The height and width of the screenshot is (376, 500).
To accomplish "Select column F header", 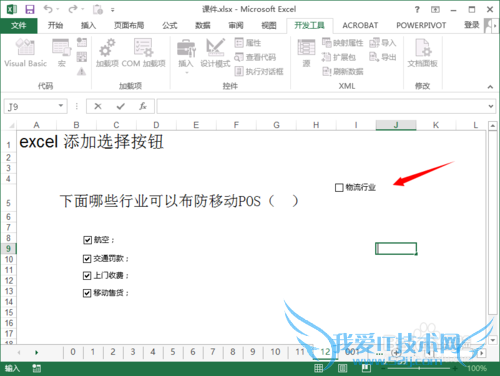I will 236,125.
